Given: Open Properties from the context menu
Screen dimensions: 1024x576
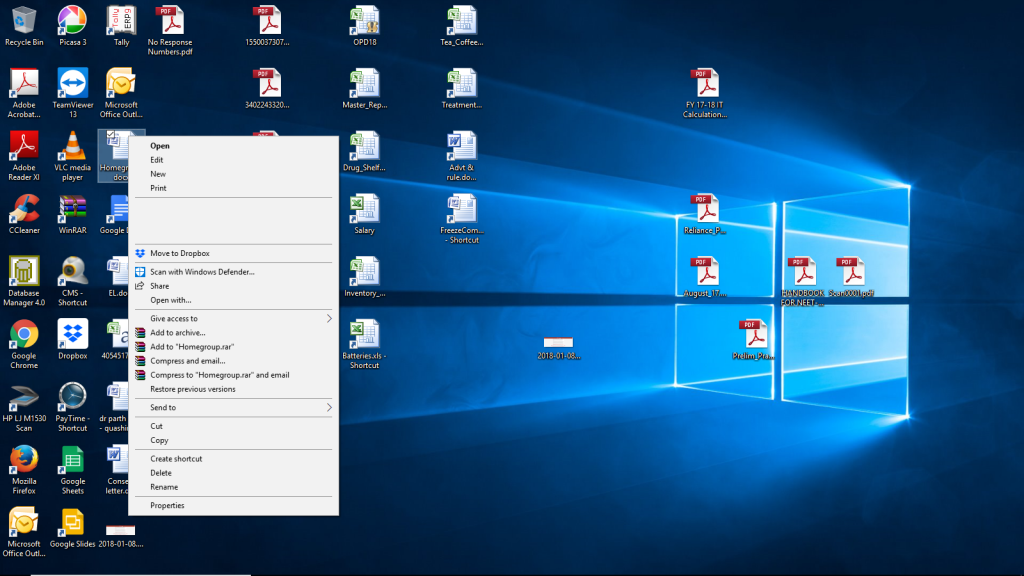Looking at the screenshot, I should click(x=234, y=505).
